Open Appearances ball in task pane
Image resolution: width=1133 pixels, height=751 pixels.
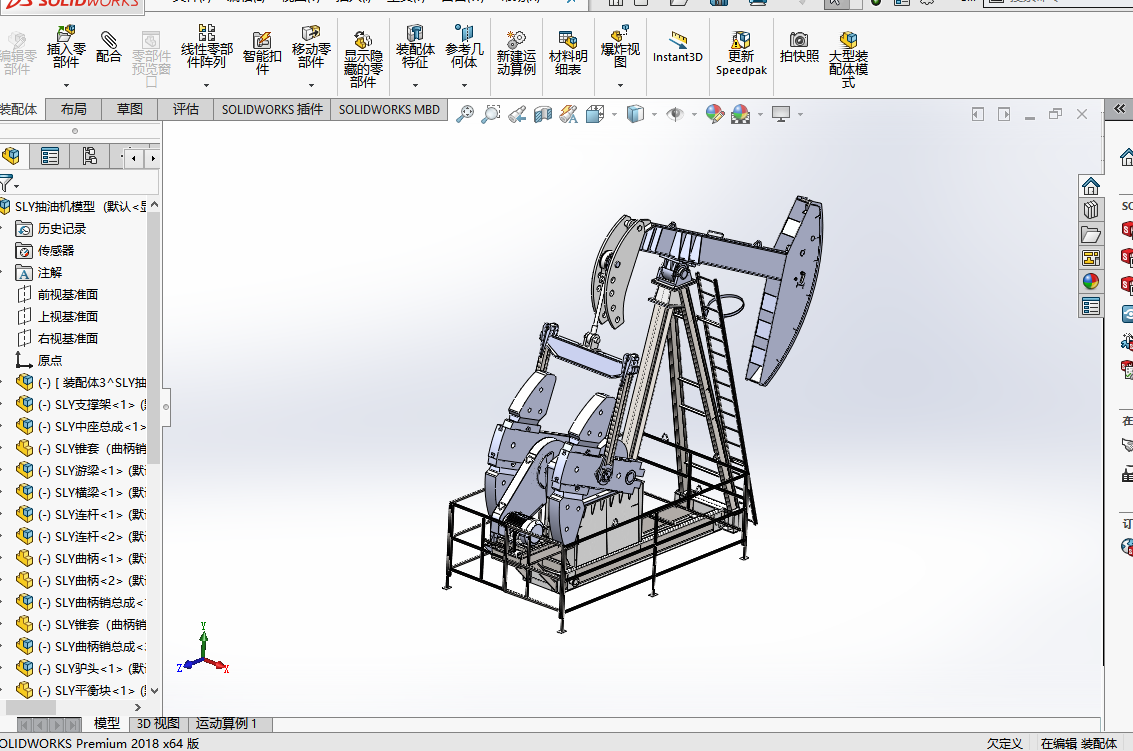point(1091,282)
